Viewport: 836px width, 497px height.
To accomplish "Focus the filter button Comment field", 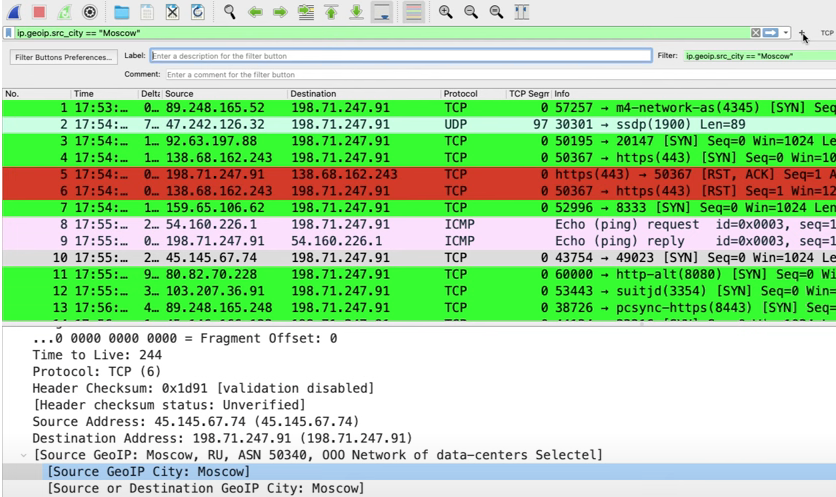I will (x=501, y=75).
